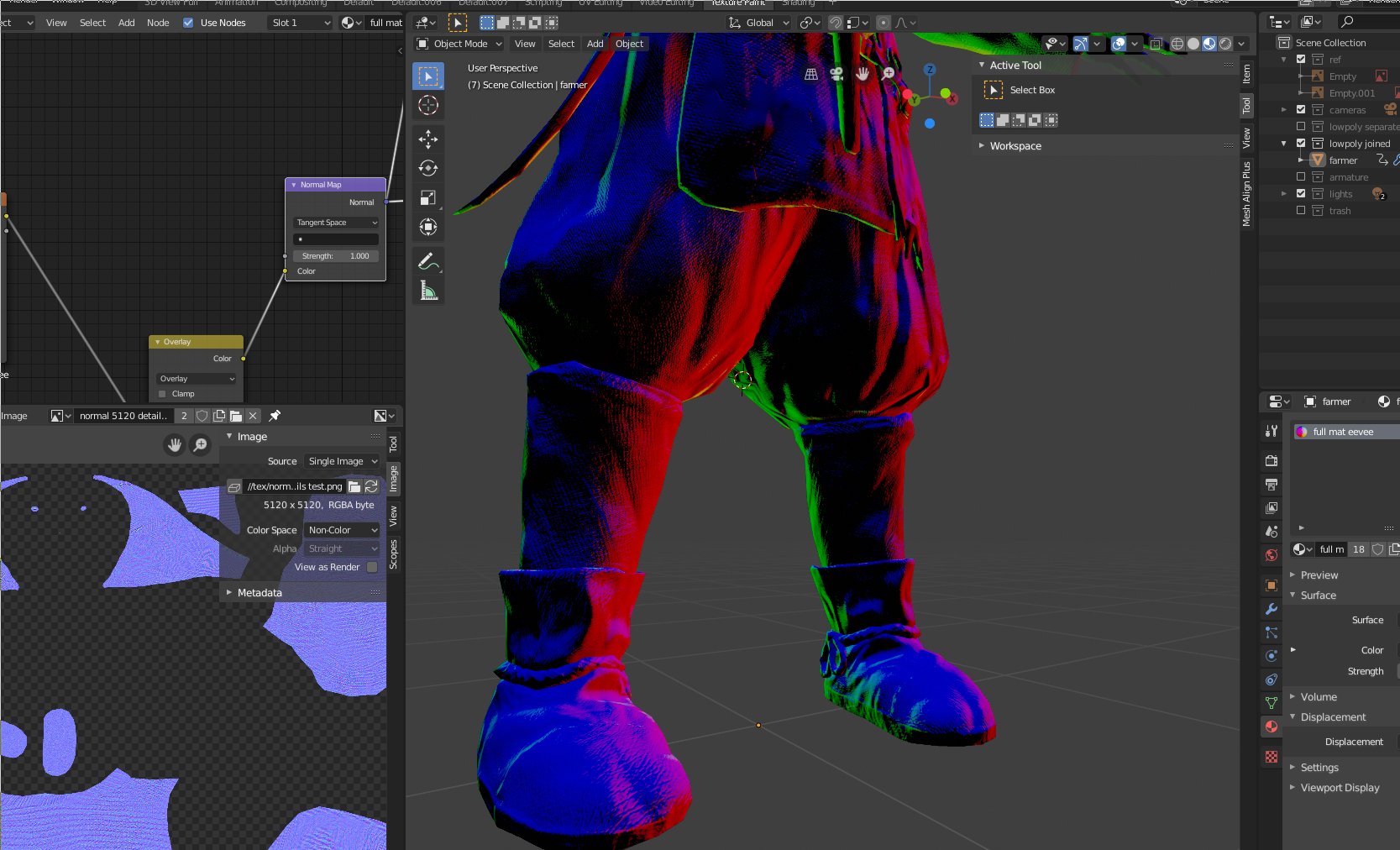Expand the Preview panel in material properties
1400x850 pixels.
pos(1319,575)
